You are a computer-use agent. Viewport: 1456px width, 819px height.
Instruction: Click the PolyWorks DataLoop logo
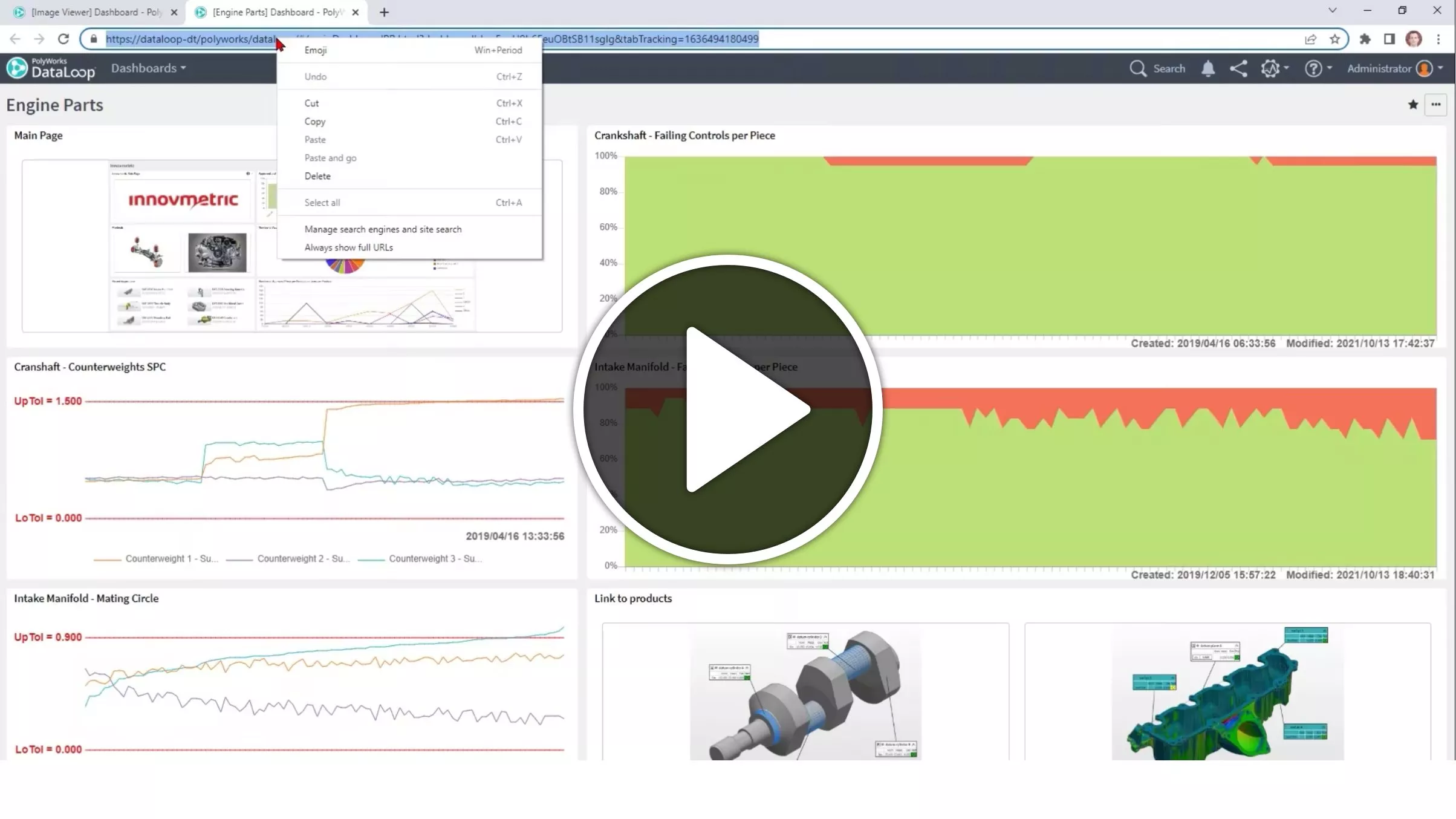point(51,68)
